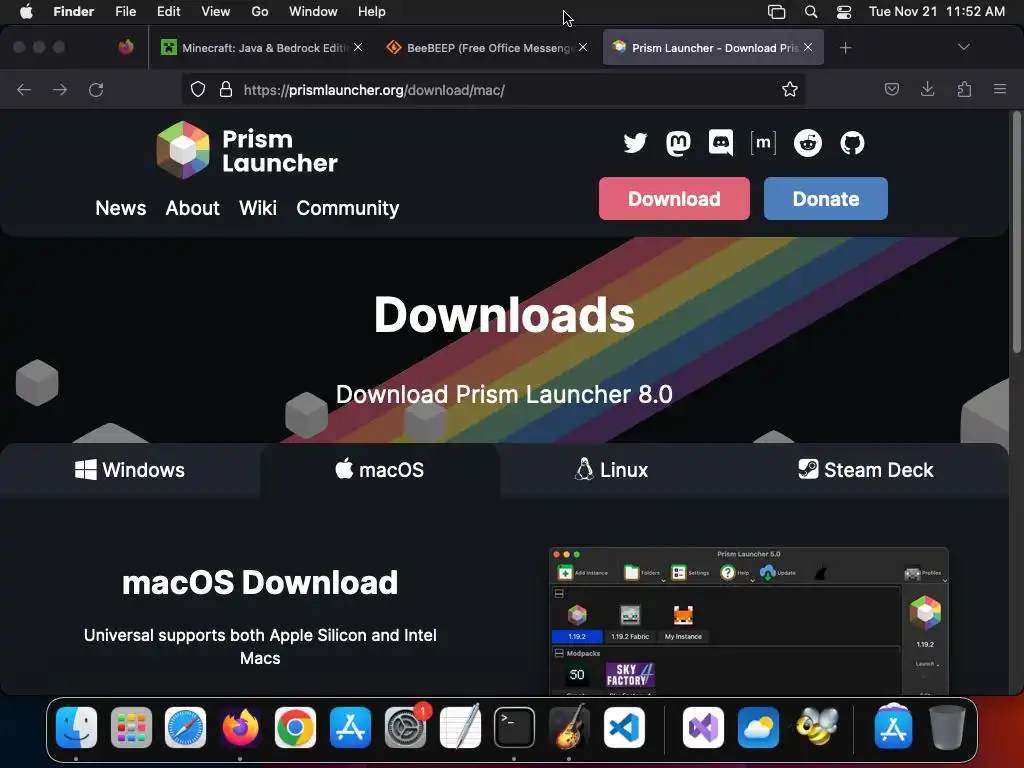Screen dimensions: 1024x768
Task: Open the Prism Launcher Twitter page
Action: (635, 143)
